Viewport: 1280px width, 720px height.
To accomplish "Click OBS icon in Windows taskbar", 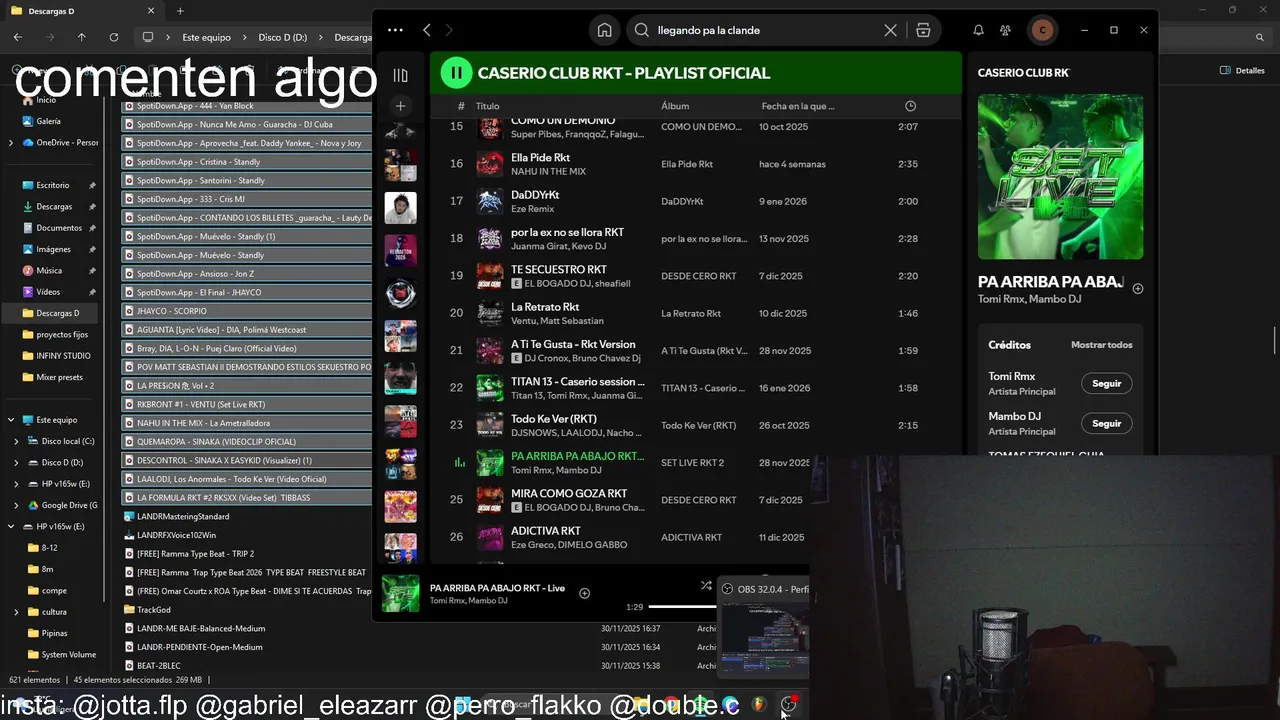I will pos(788,705).
